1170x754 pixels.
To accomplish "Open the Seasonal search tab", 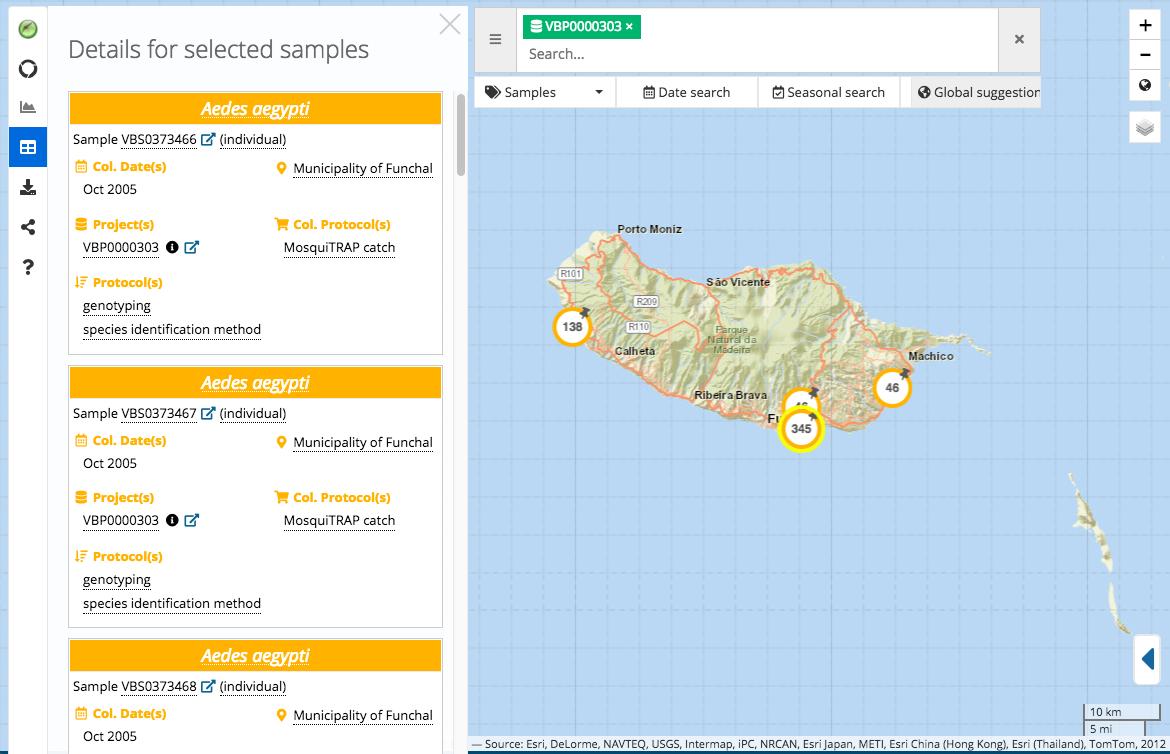I will pyautogui.click(x=829, y=91).
